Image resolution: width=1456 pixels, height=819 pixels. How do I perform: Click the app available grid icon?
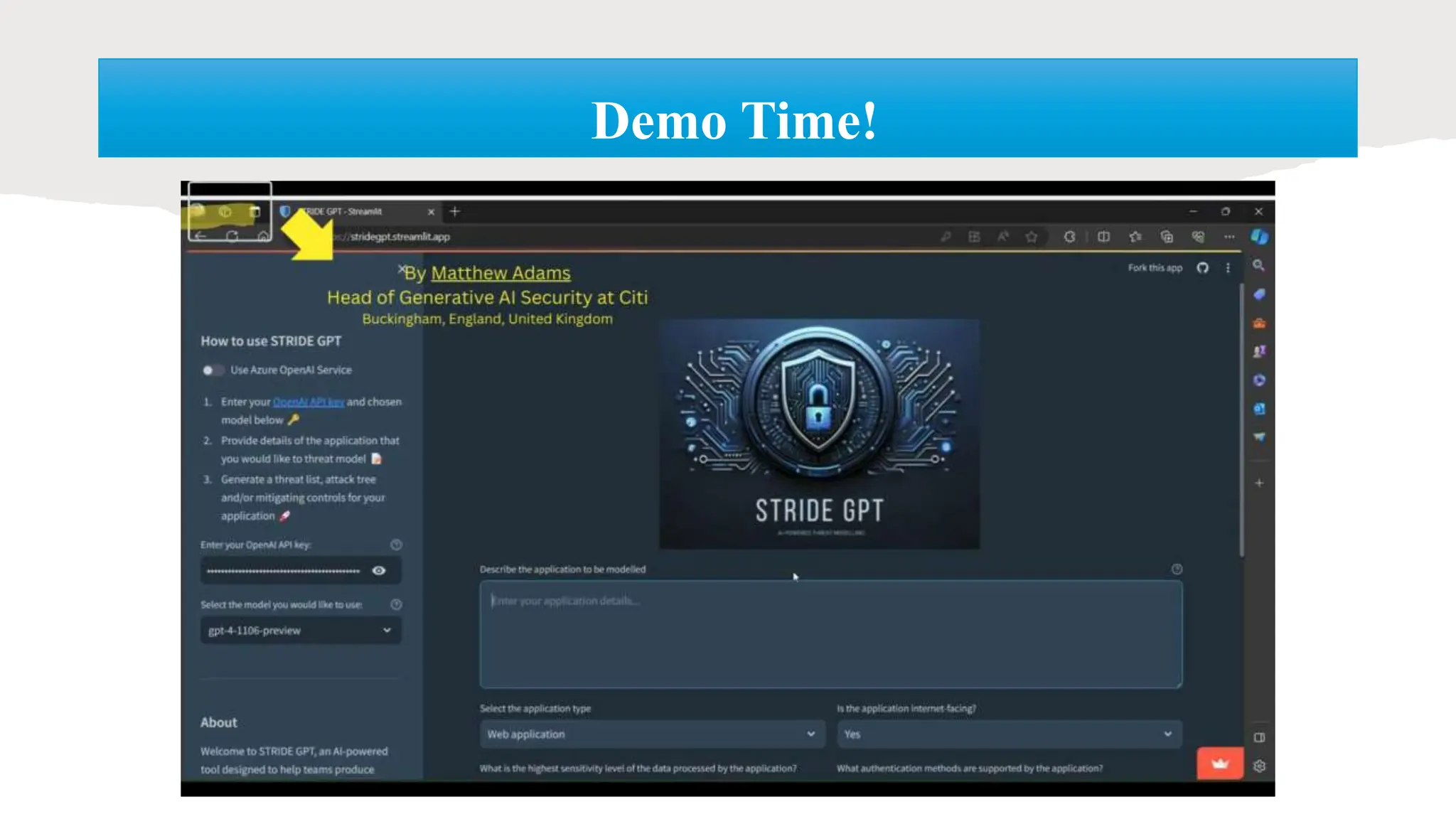click(974, 237)
